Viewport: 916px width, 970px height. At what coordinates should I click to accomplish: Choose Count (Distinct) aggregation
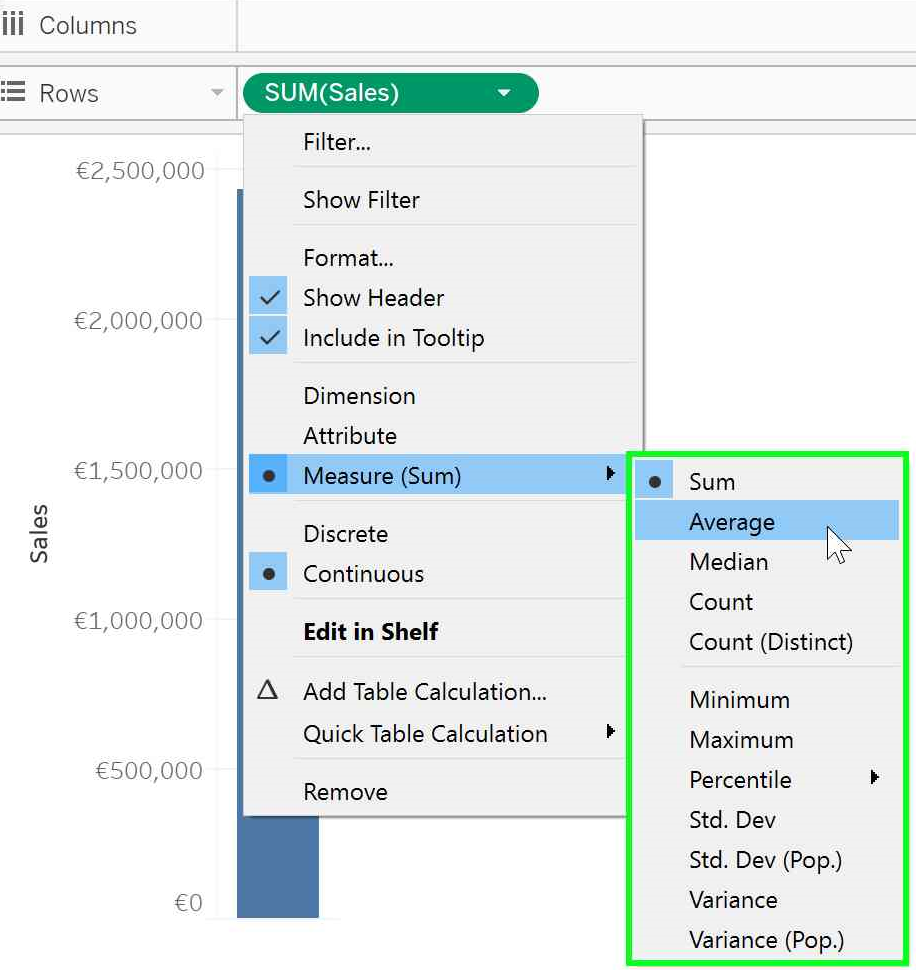click(770, 642)
